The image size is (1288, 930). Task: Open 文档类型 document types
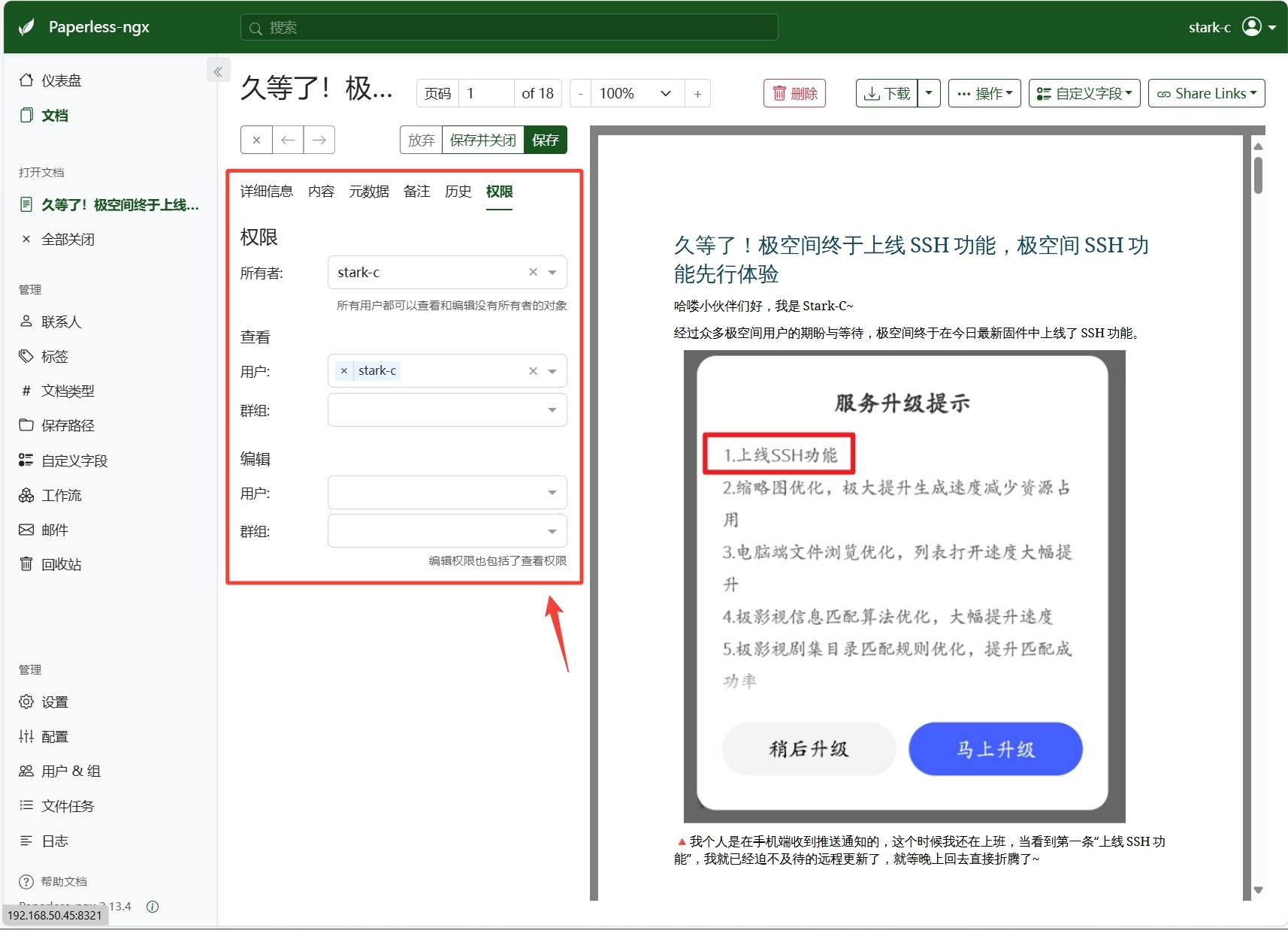pyautogui.click(x=57, y=391)
